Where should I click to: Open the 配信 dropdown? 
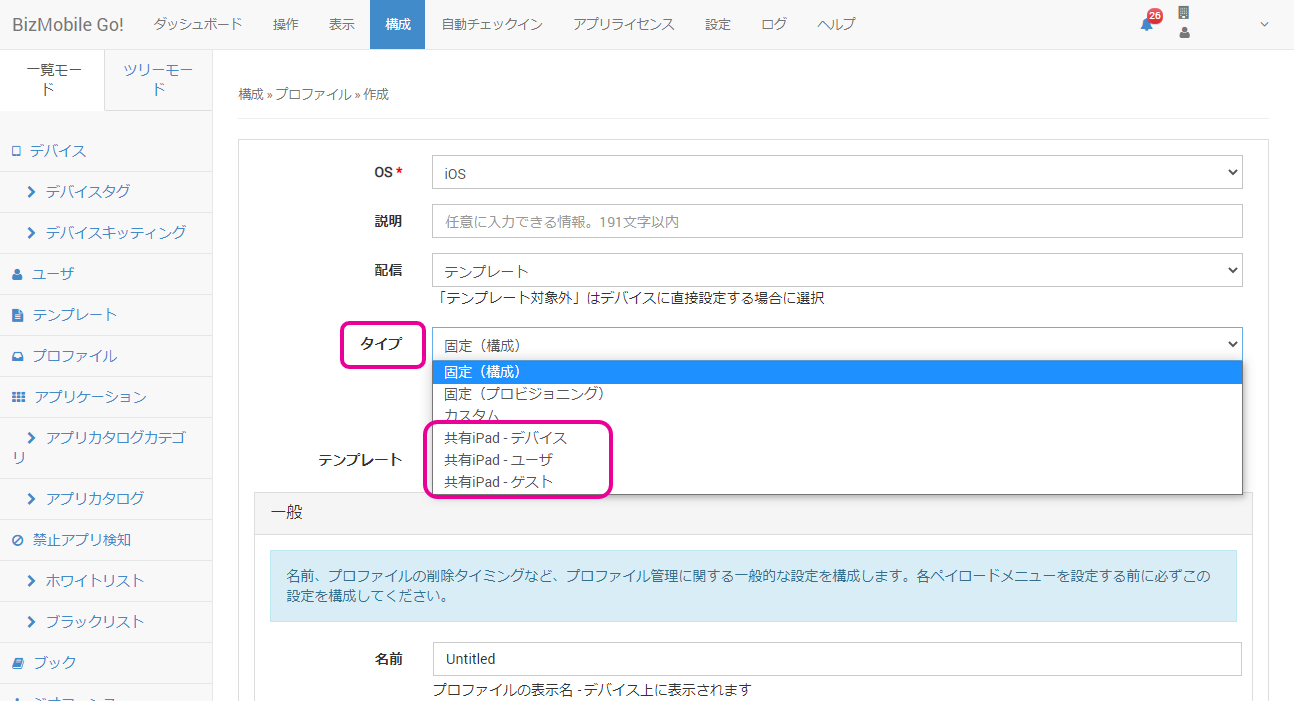[835, 269]
